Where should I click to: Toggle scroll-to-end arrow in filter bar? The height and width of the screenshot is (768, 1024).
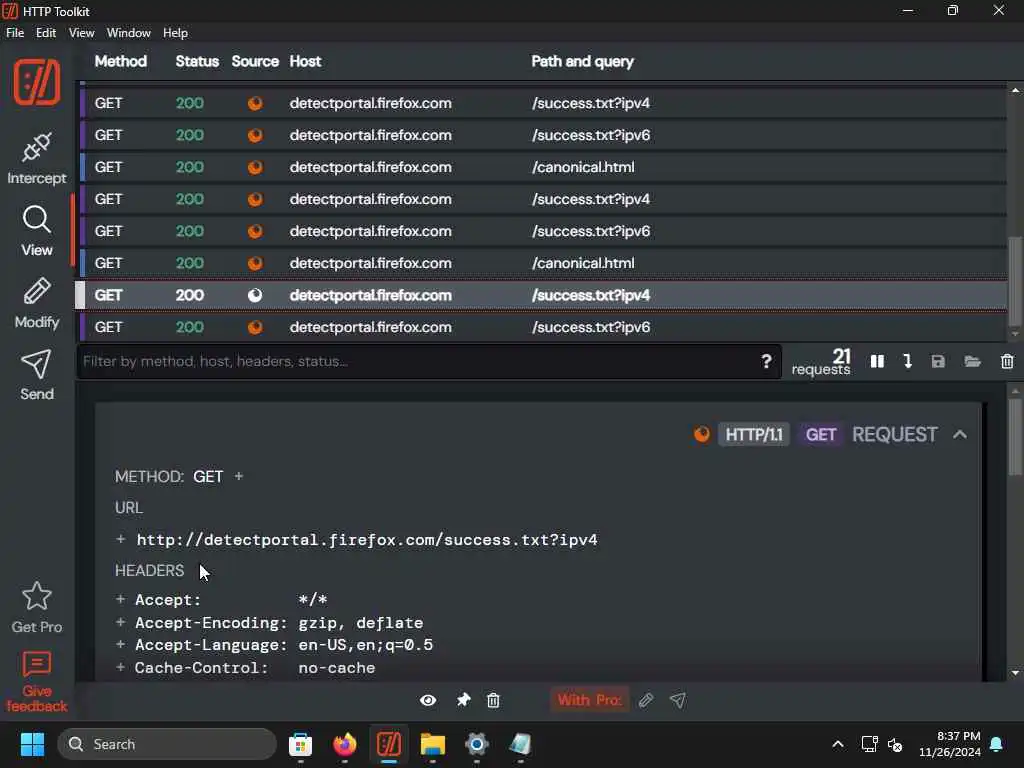907,361
